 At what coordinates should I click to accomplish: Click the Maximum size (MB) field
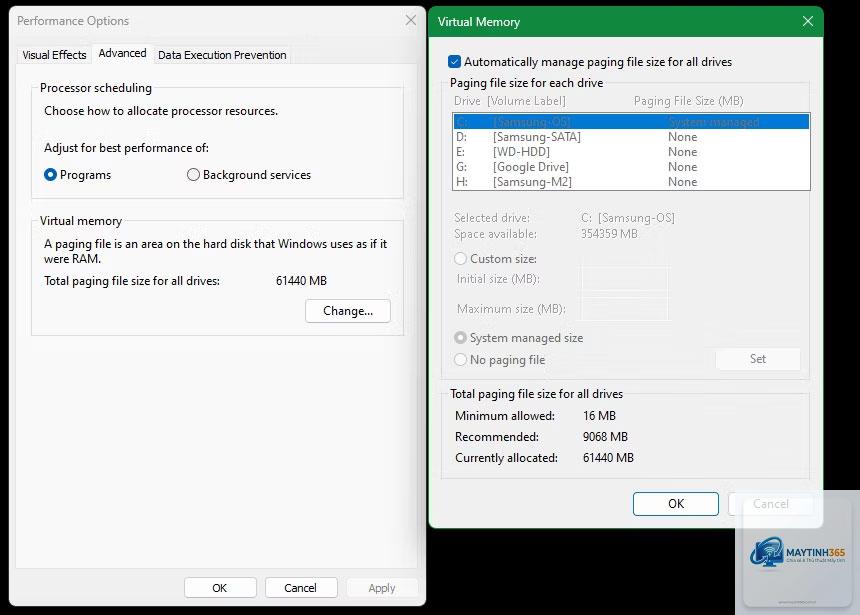click(x=625, y=309)
